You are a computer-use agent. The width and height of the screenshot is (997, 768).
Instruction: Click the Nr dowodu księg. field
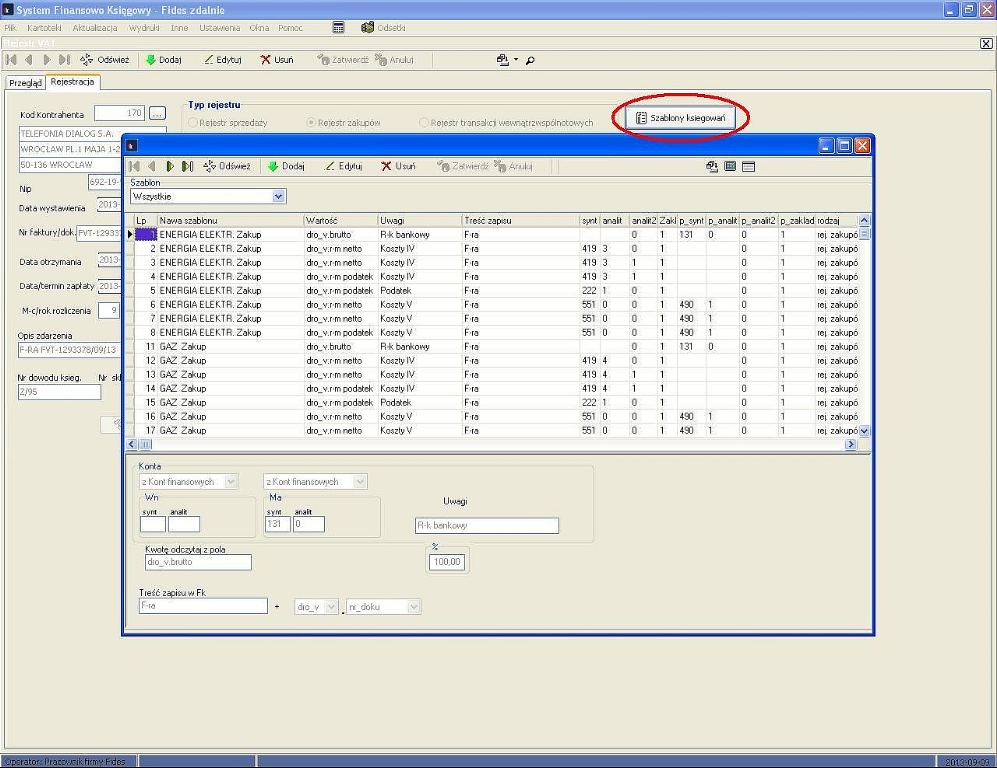click(x=59, y=392)
